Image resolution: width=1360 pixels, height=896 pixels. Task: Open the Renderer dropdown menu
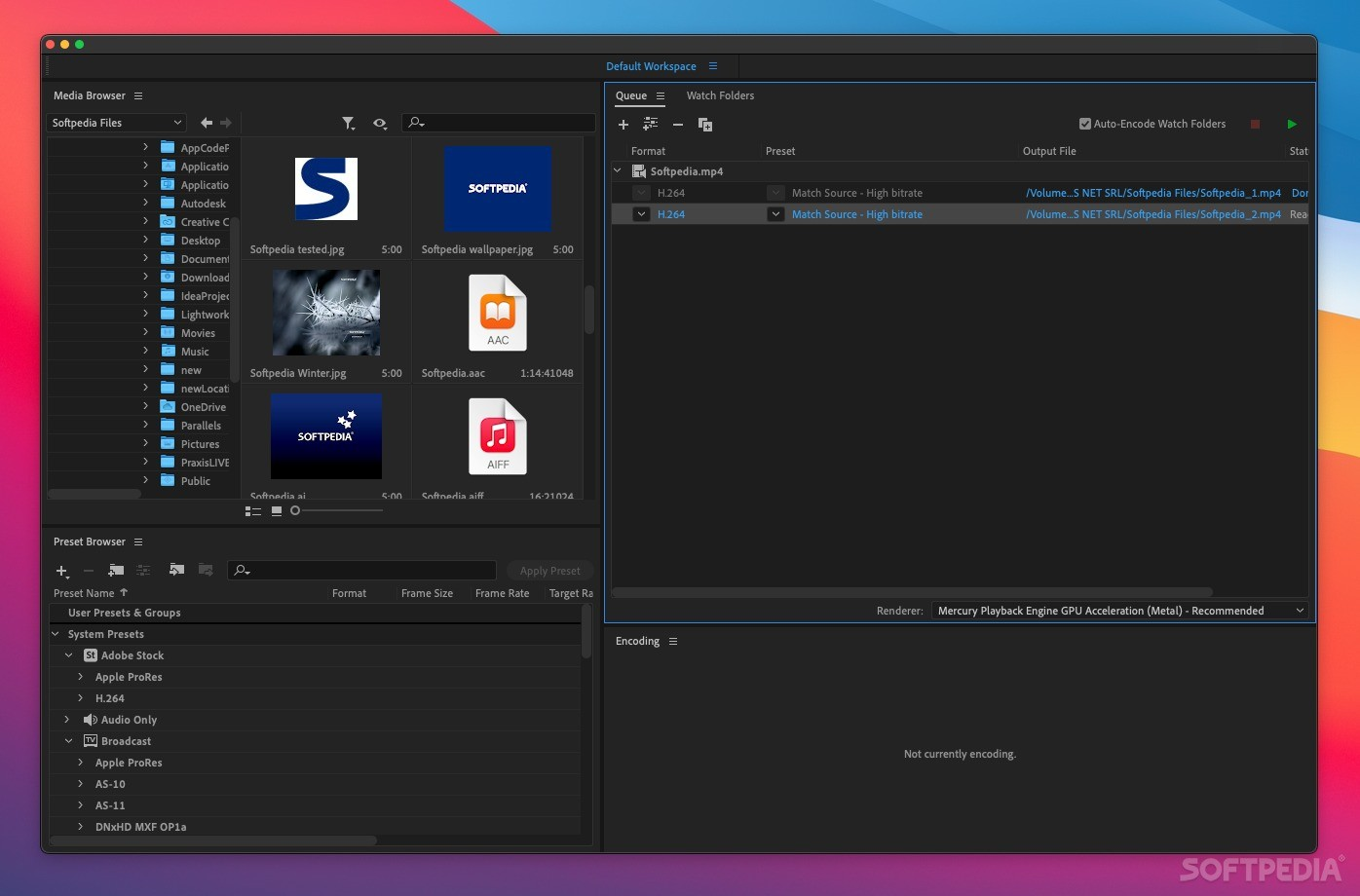(x=1119, y=611)
